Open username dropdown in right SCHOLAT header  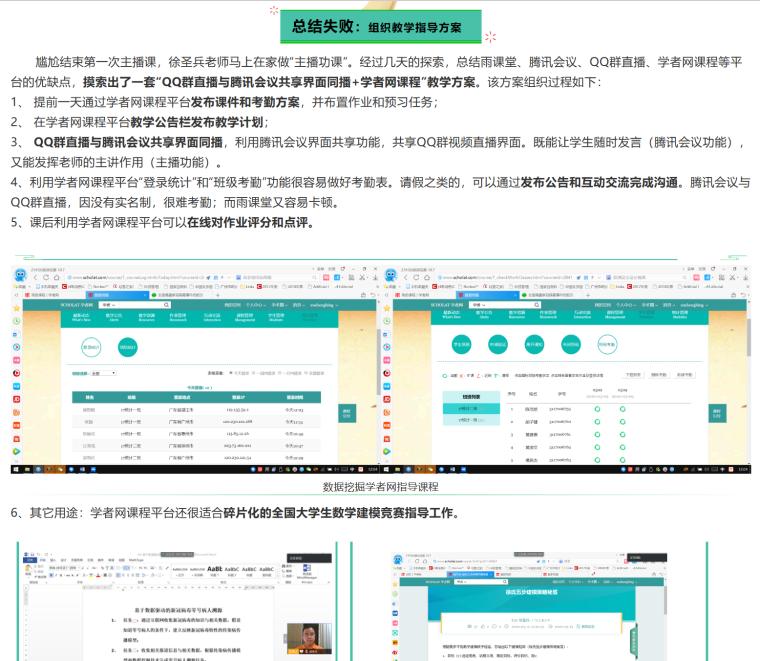point(693,304)
